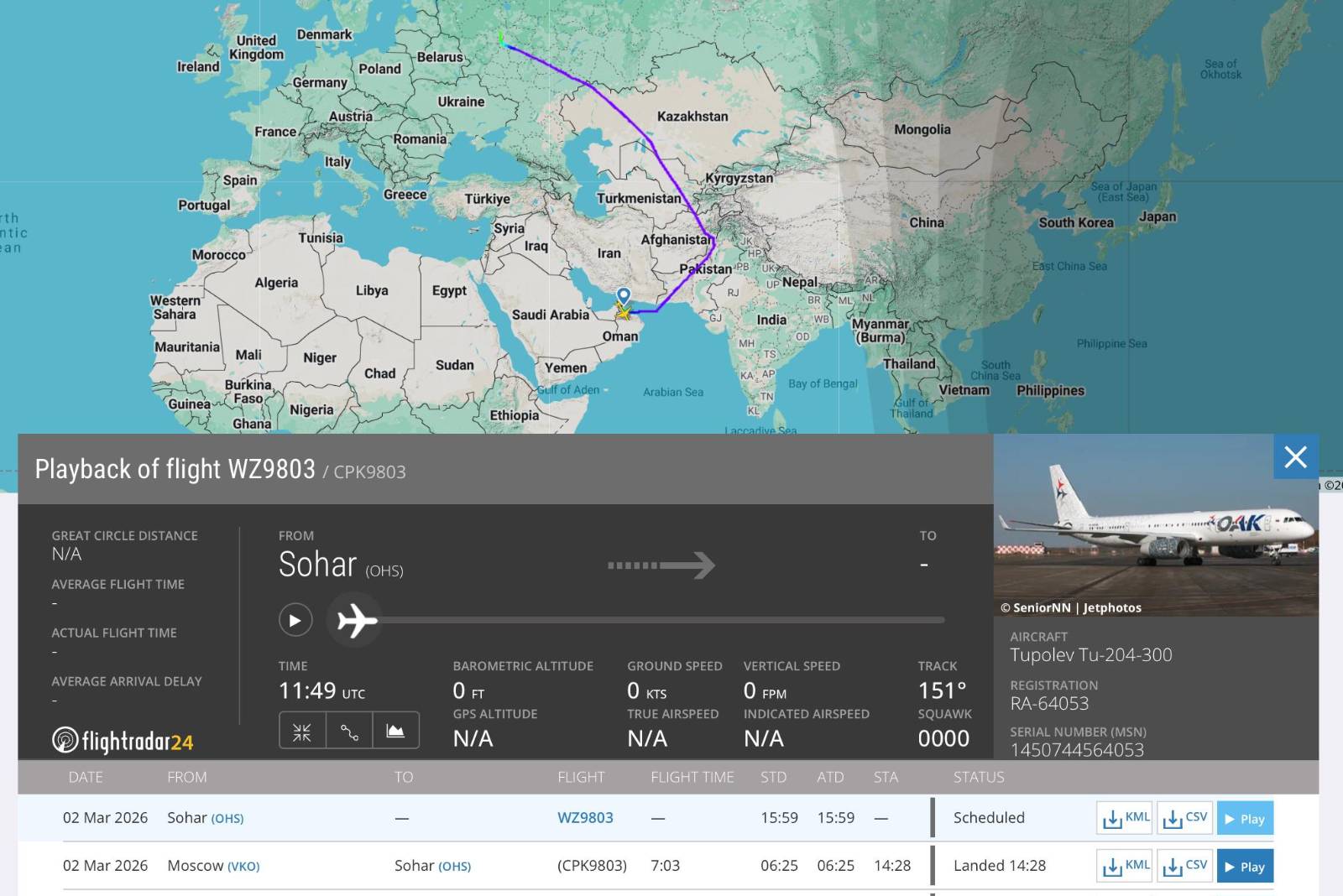Open the VKO airport link
Screen dimensions: 1343x896
(x=243, y=867)
